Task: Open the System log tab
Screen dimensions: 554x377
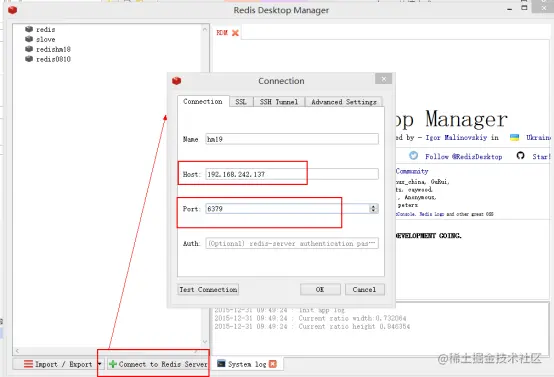Action: click(x=247, y=364)
